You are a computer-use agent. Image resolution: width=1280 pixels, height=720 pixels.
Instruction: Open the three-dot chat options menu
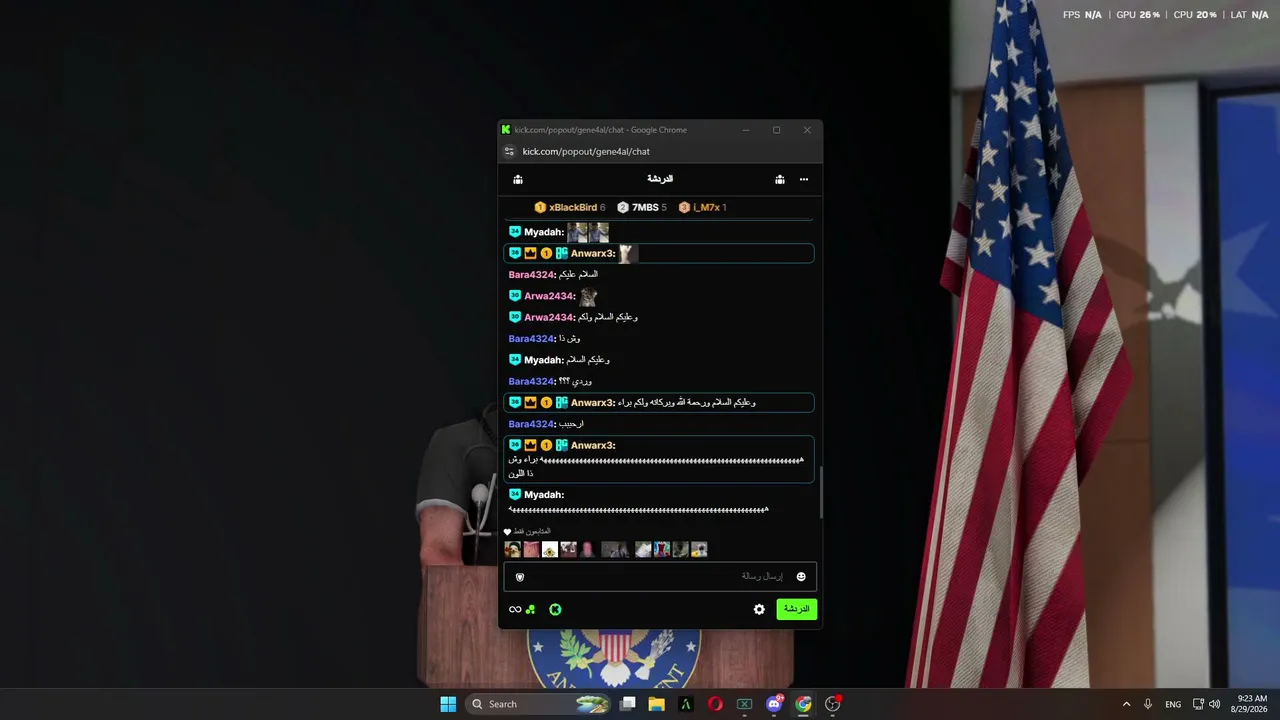click(804, 180)
